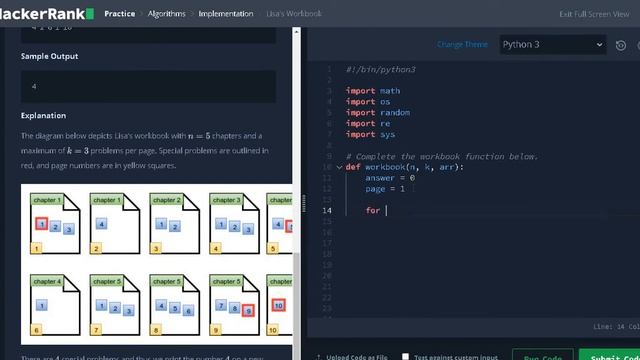Click the 'page = 1' code line
Image resolution: width=640 pixels, height=360 pixels.
coord(385,189)
